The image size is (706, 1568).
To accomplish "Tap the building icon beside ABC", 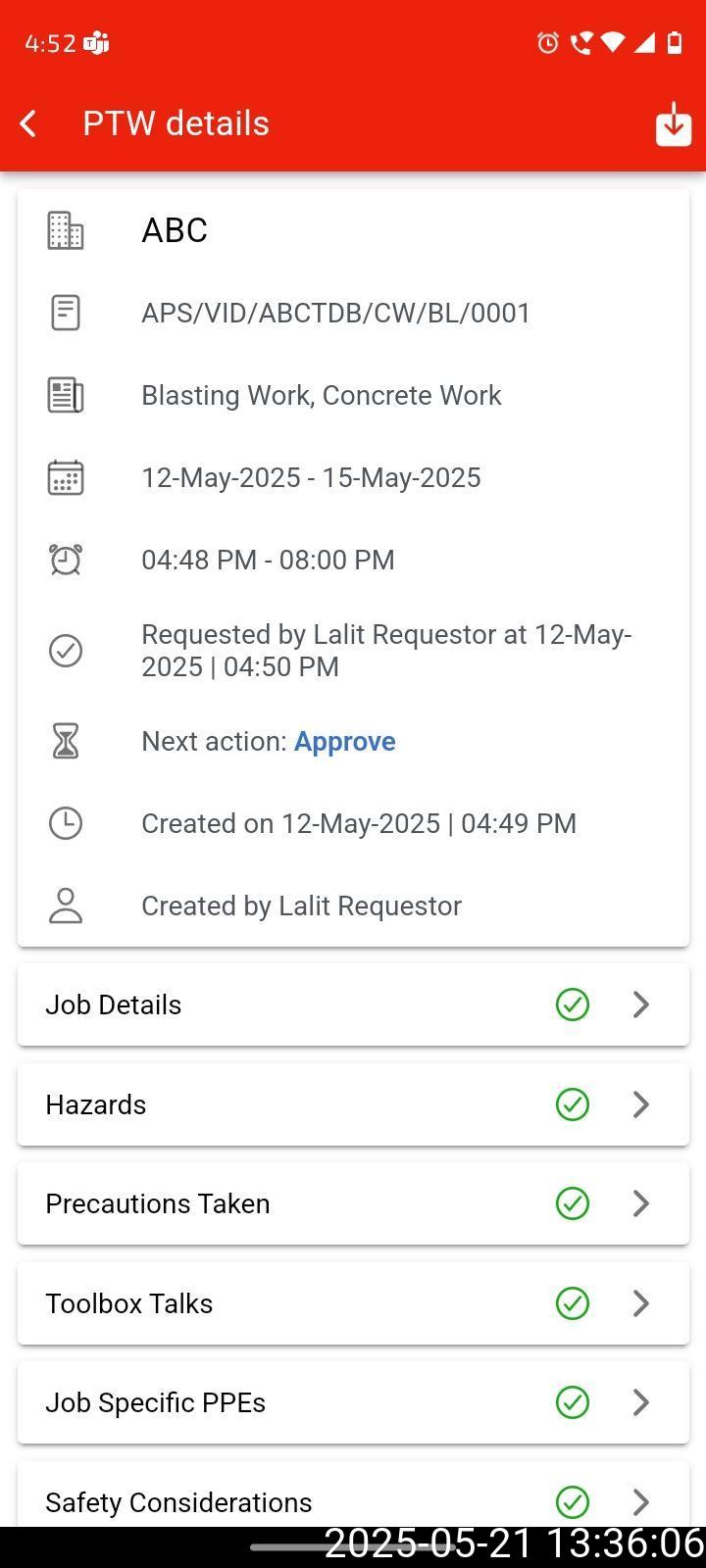I will [66, 230].
